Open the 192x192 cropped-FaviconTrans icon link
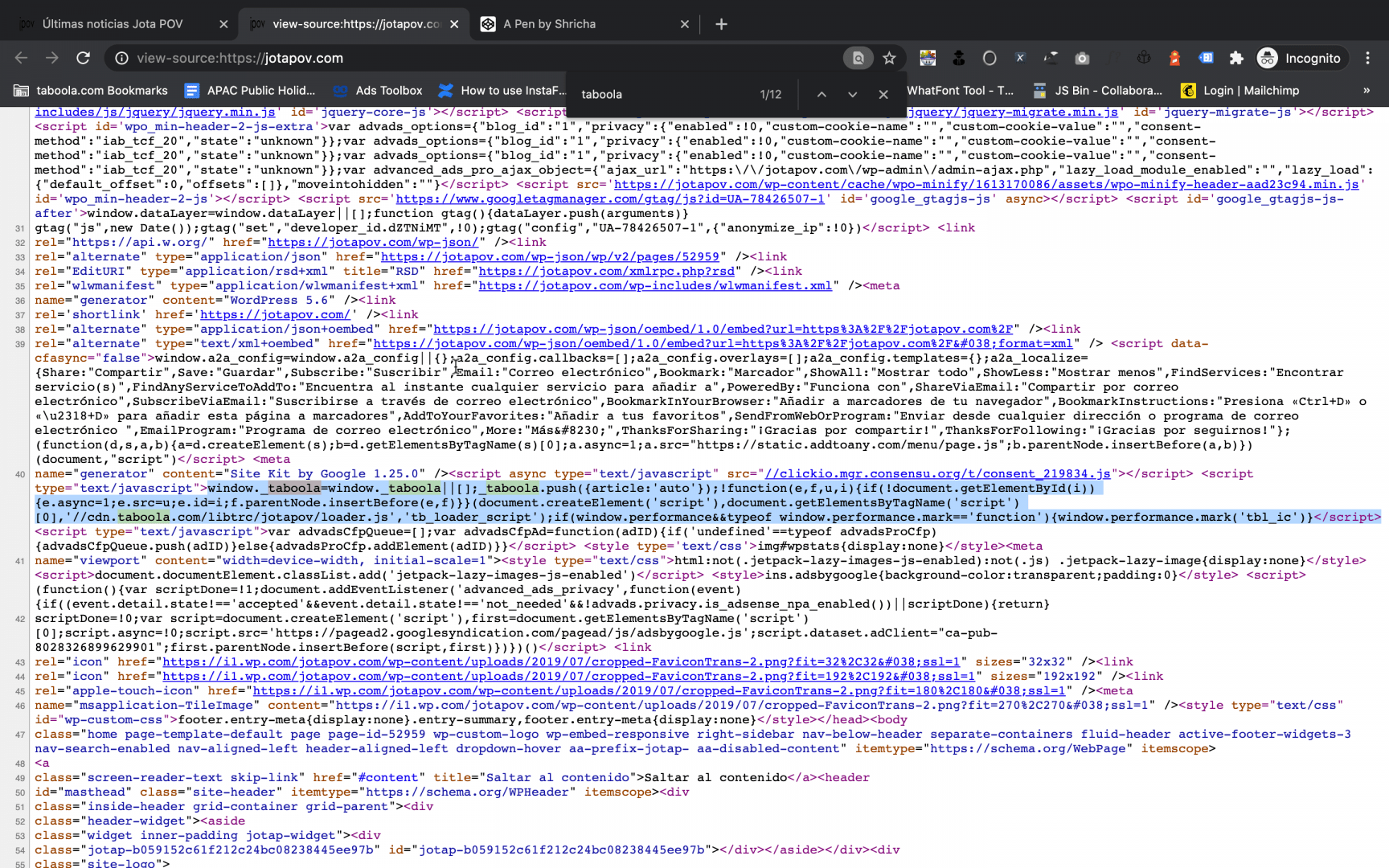The width and height of the screenshot is (1389, 868). pyautogui.click(x=568, y=676)
